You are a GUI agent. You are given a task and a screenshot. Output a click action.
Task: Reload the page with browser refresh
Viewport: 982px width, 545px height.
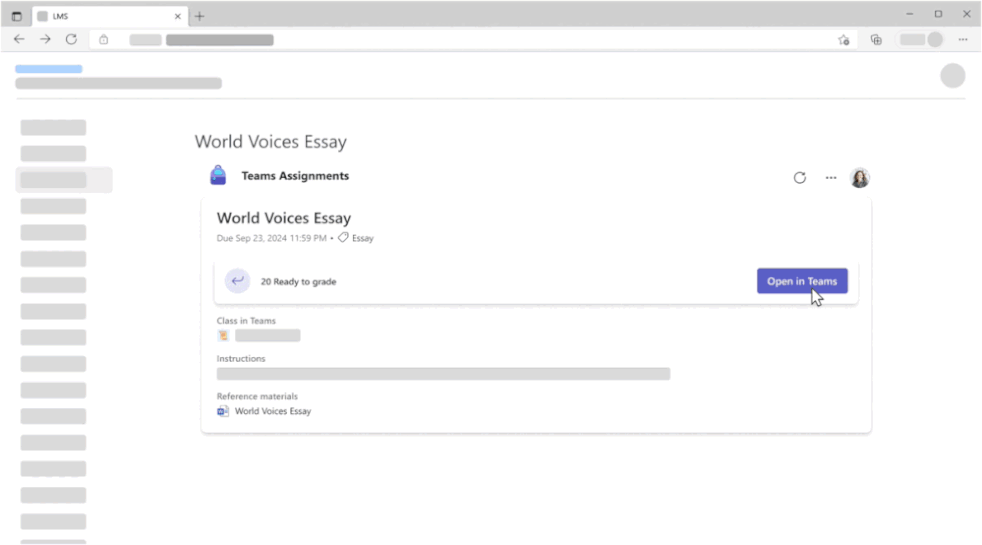[x=71, y=39]
